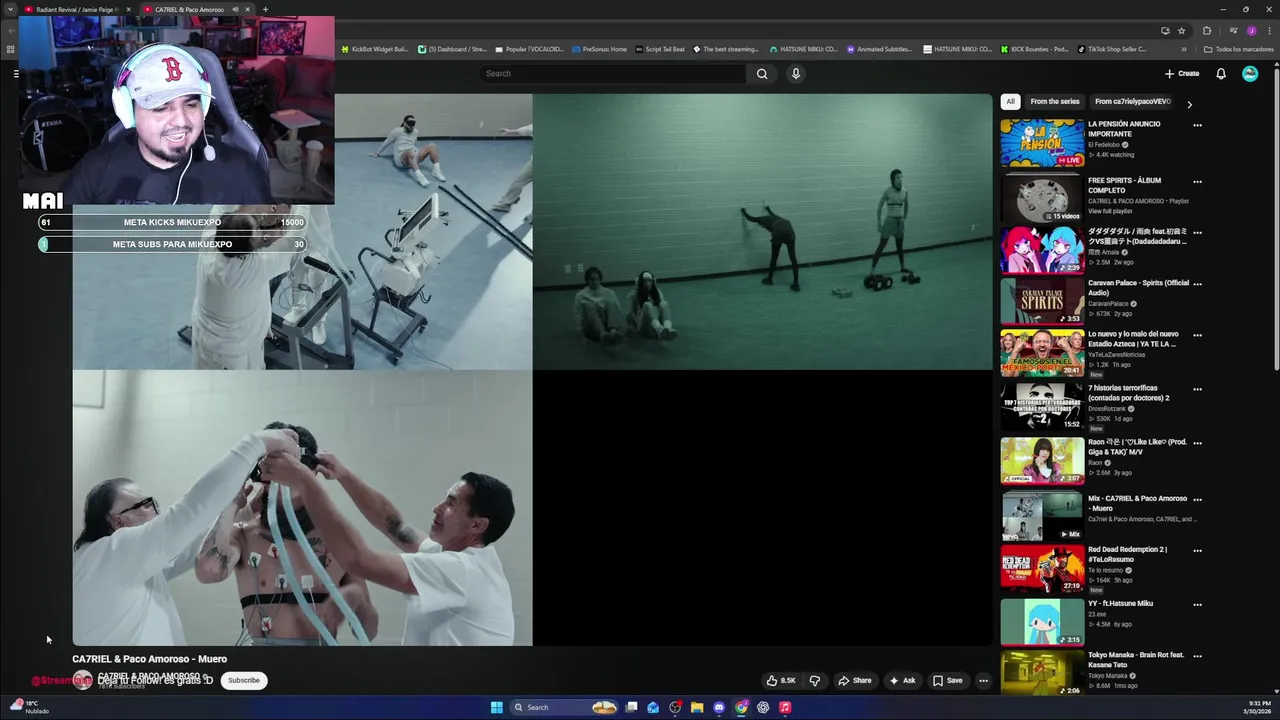Open the TikTok Shop Seller bookmark

1112,49
